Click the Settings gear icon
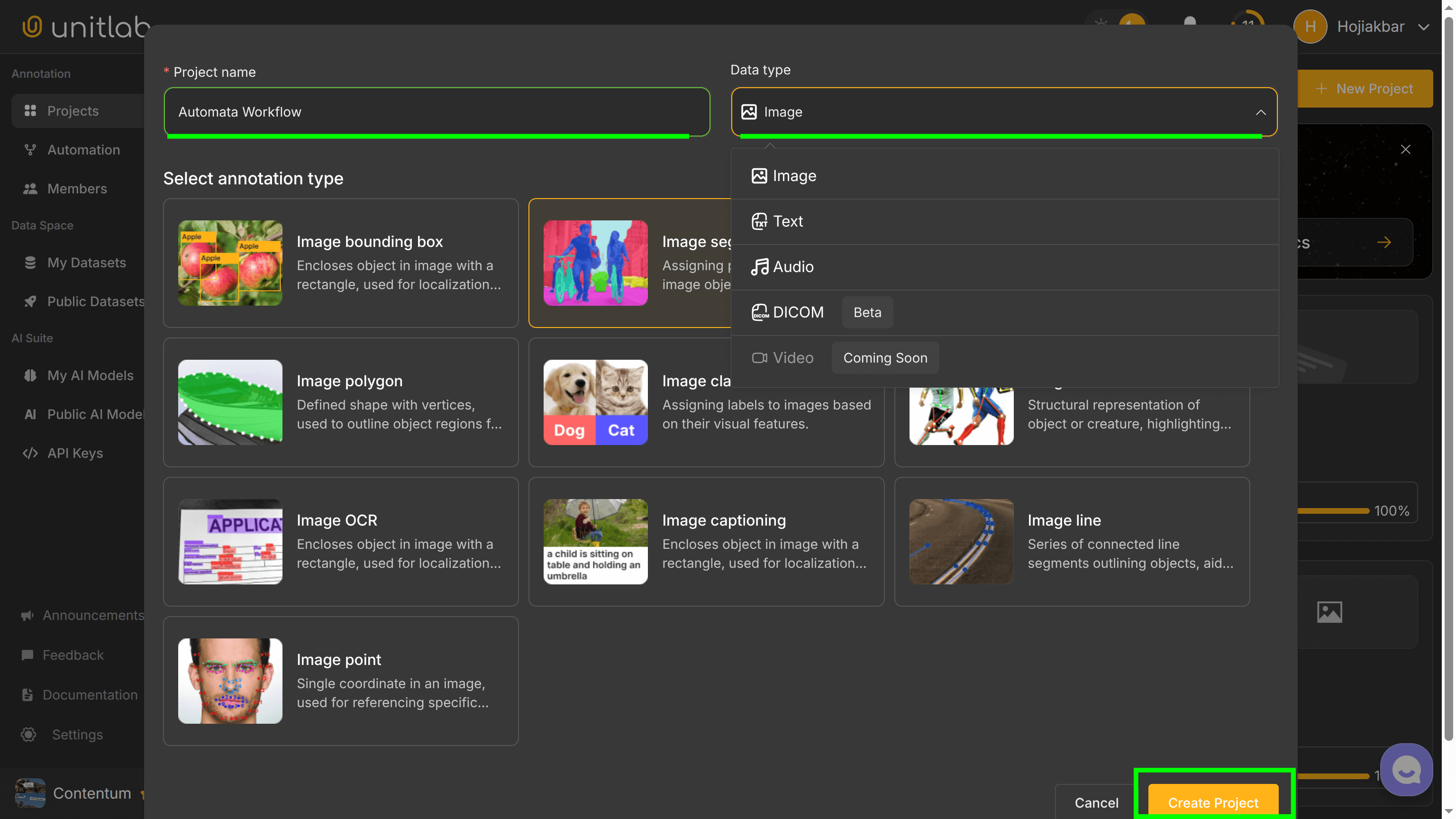This screenshot has width=1456, height=819. coord(28,734)
